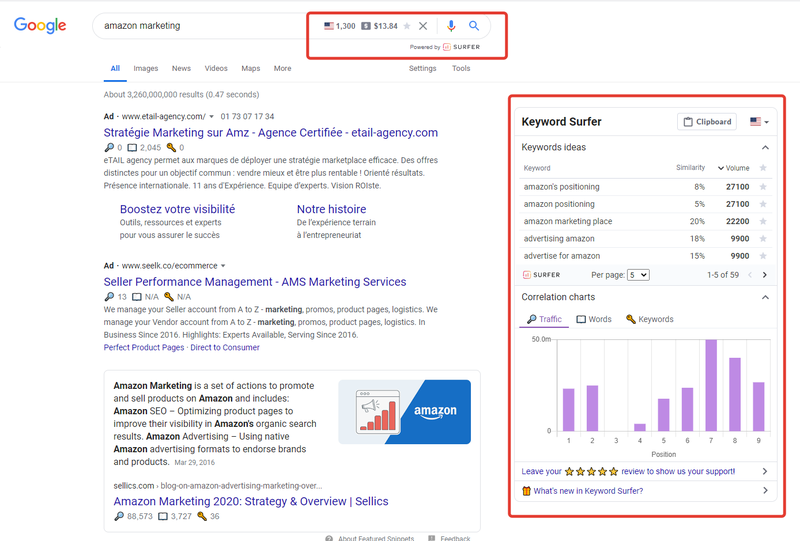Open the Clipboard in Keyword Surfer
This screenshot has width=800, height=541.
tap(707, 121)
